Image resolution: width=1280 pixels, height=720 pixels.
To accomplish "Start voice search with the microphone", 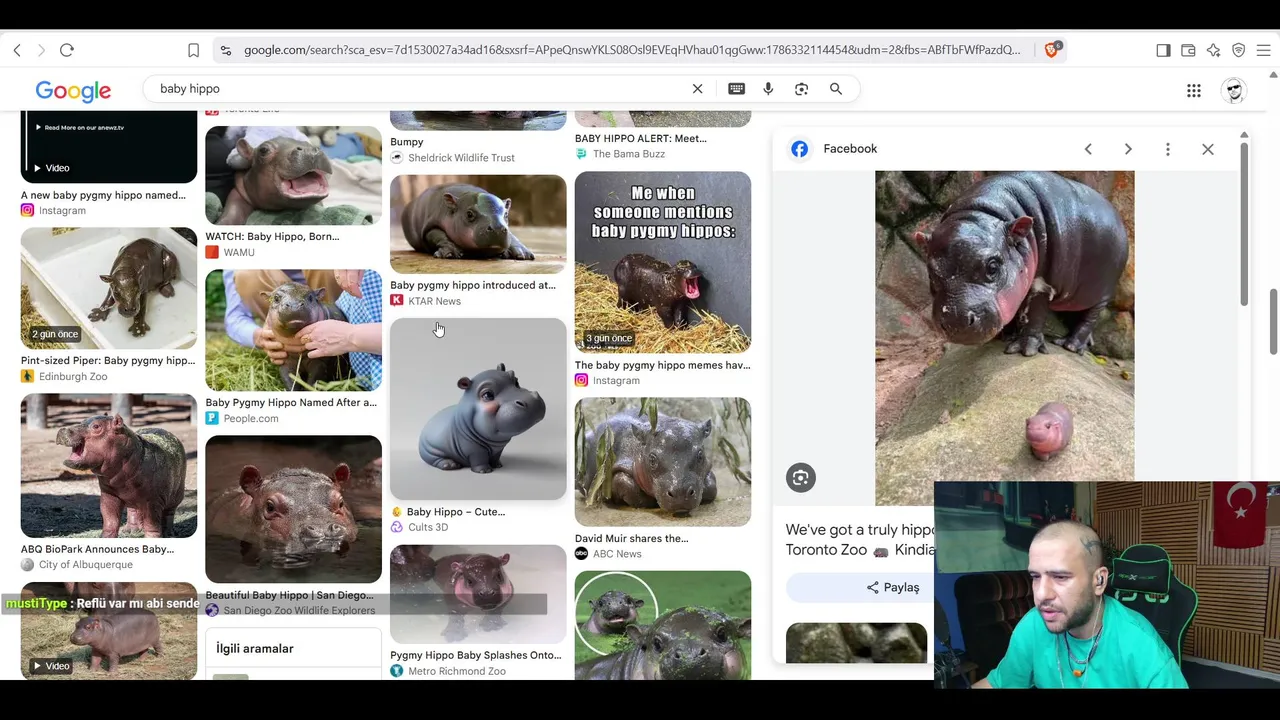I will click(768, 89).
